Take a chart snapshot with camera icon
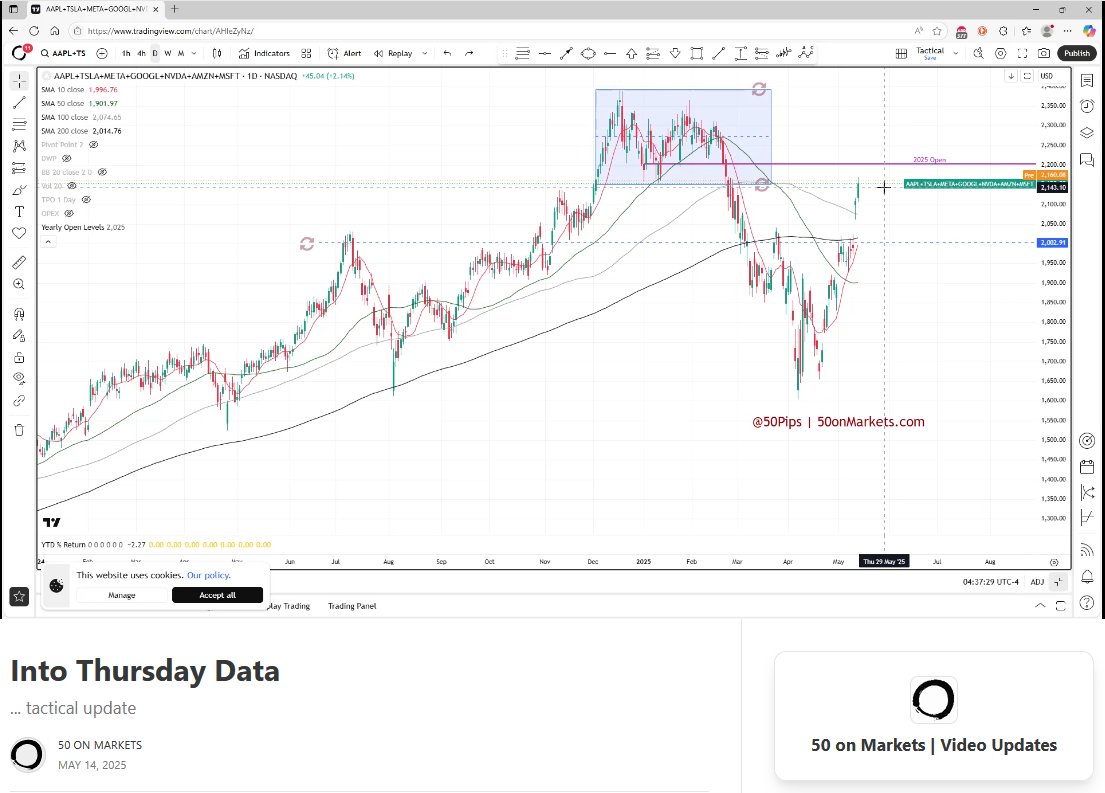This screenshot has width=1105, height=793. (x=1044, y=54)
